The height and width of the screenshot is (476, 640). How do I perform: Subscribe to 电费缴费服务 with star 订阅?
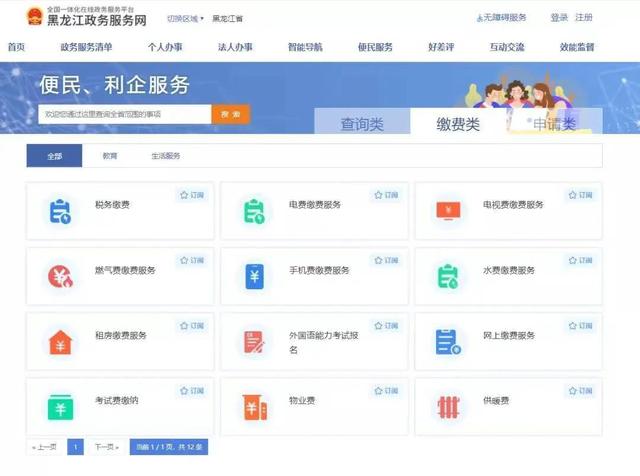[x=386, y=195]
